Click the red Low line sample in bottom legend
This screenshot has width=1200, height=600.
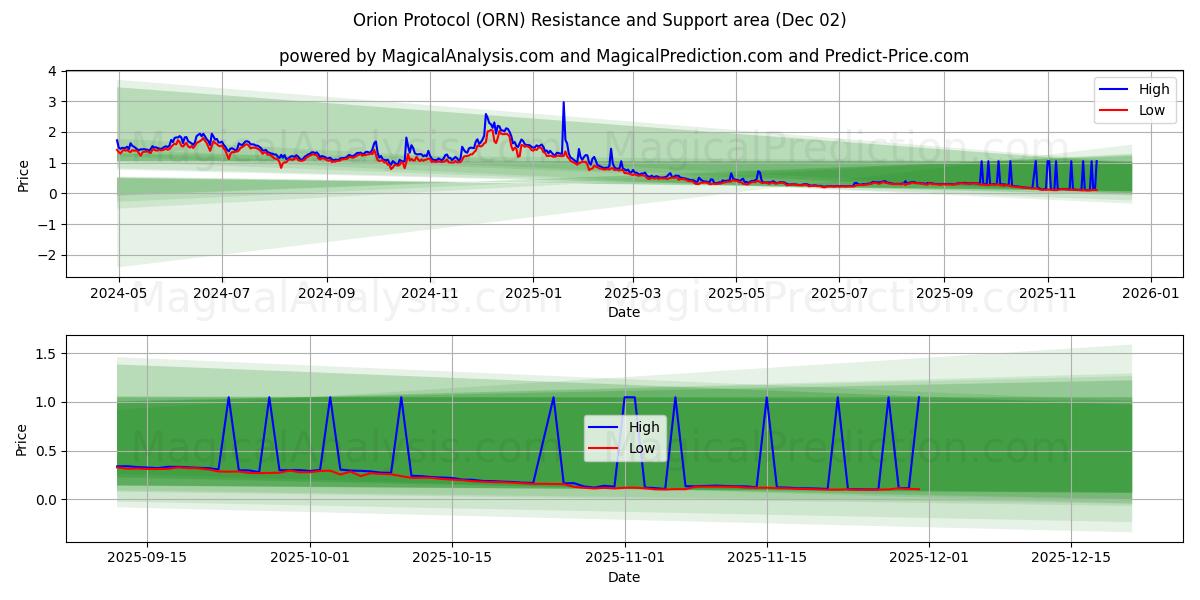coord(603,449)
